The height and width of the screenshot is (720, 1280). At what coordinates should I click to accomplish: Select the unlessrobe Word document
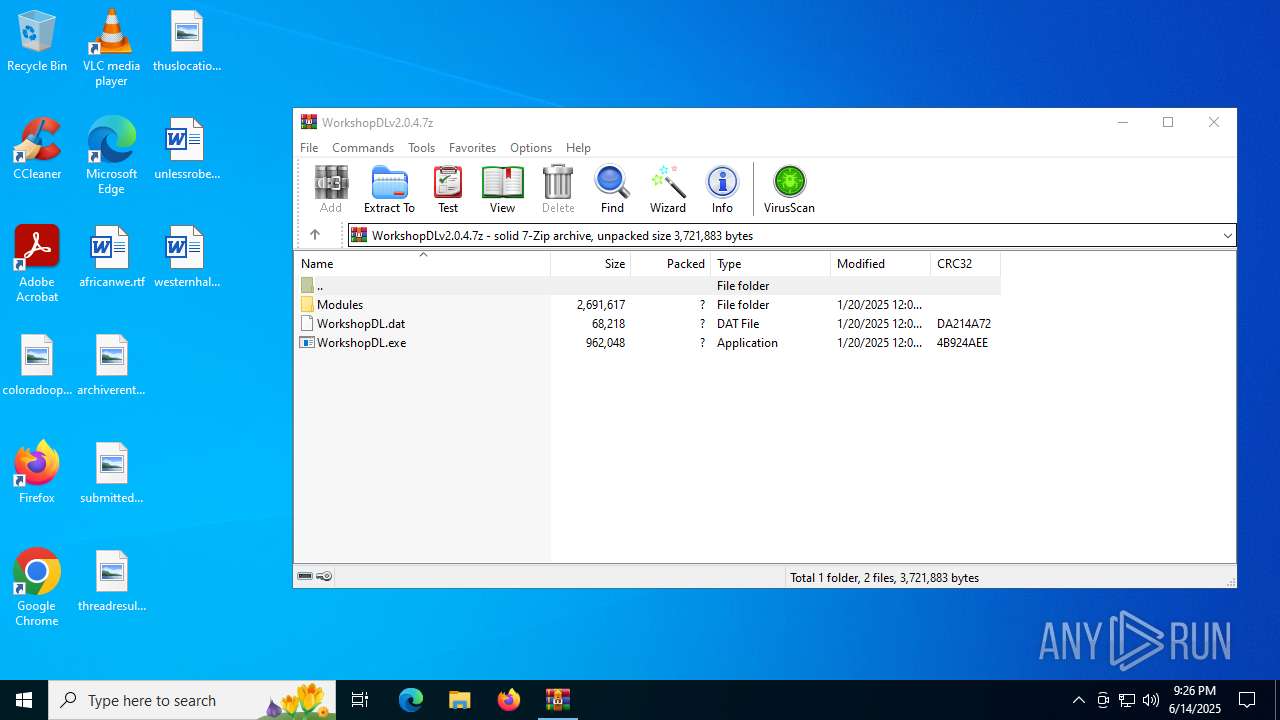click(186, 149)
